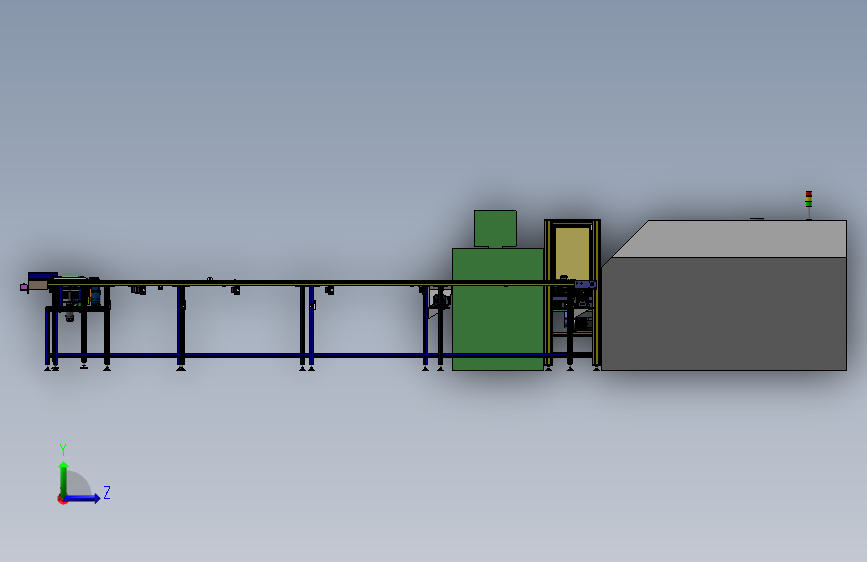Select the tan yellow panel in the framed station
867x562 pixels.
coord(572,253)
